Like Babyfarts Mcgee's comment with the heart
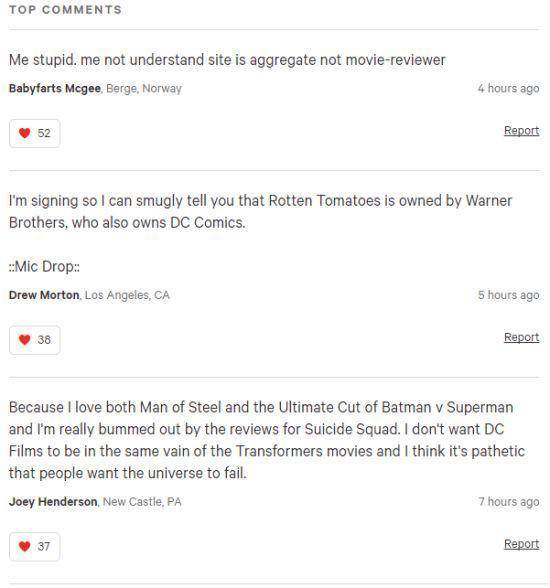The height and width of the screenshot is (588, 550). [34, 133]
